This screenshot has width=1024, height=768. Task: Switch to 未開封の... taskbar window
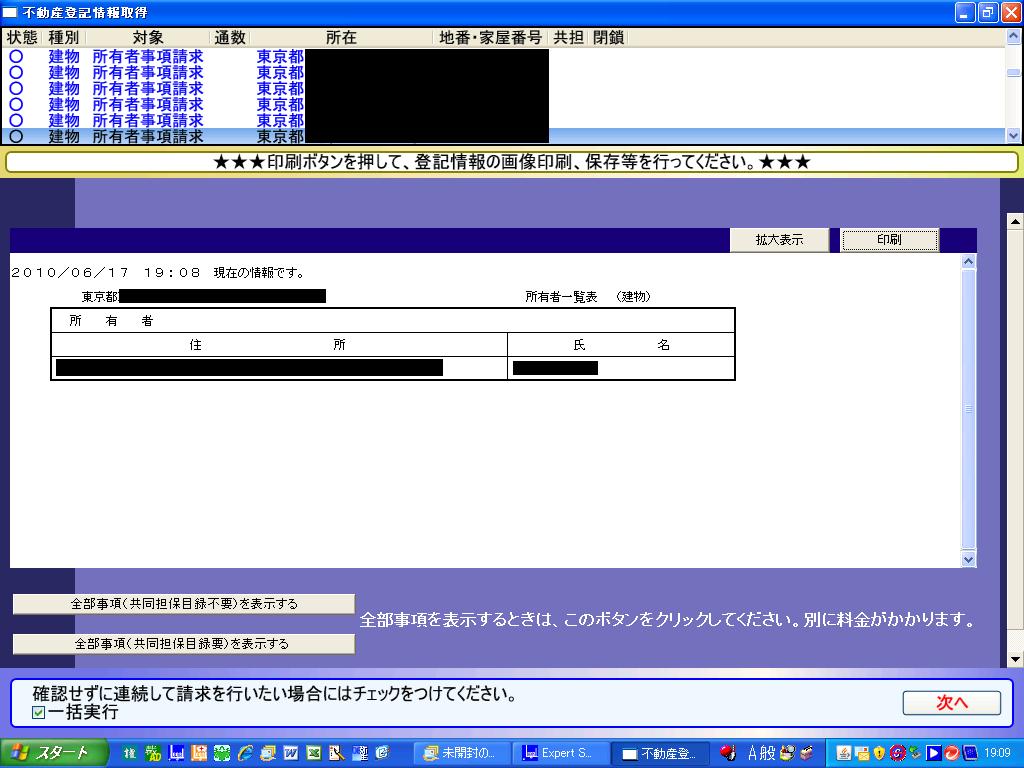click(462, 753)
